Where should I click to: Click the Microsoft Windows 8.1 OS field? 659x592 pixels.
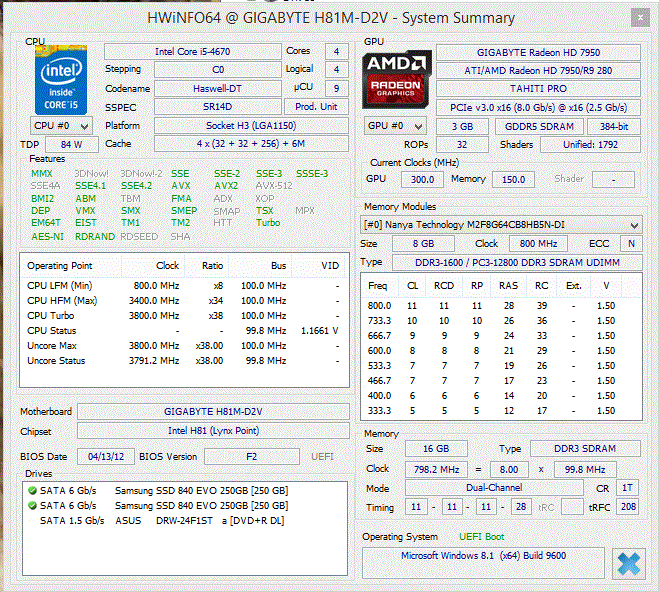[x=483, y=563]
